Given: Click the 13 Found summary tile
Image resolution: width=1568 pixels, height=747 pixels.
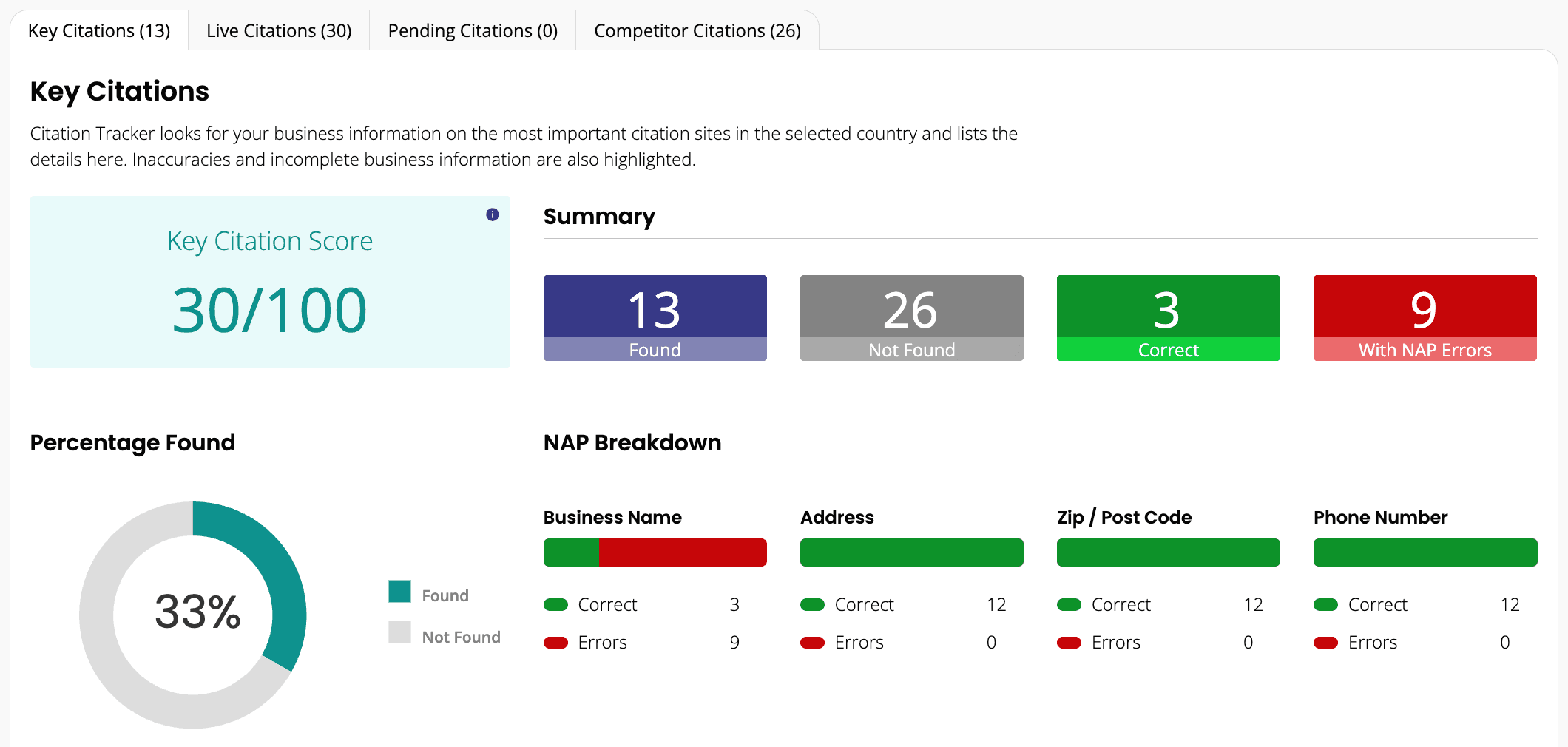Looking at the screenshot, I should [655, 318].
